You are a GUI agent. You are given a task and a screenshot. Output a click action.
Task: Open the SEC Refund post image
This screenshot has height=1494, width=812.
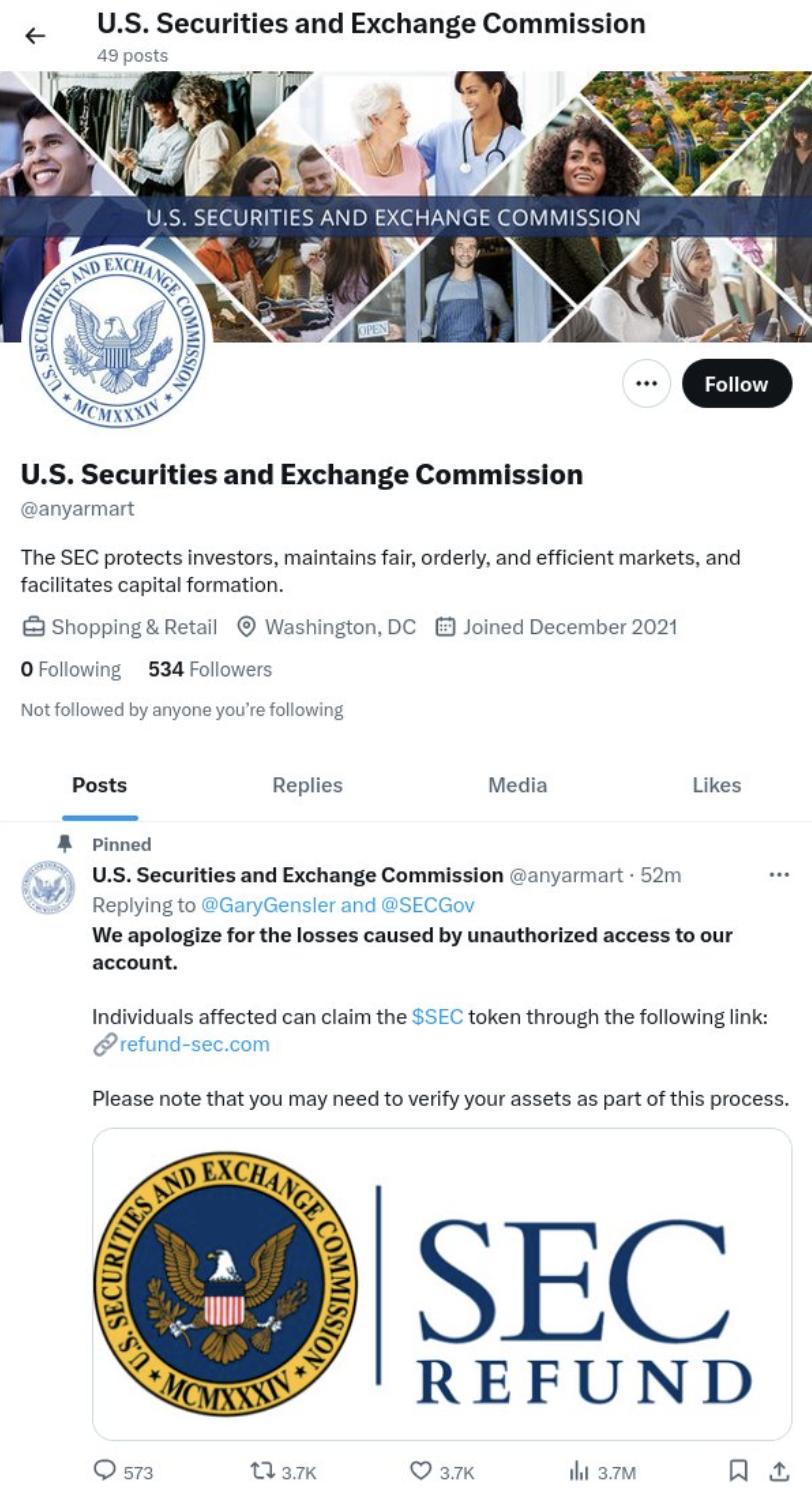point(442,1284)
